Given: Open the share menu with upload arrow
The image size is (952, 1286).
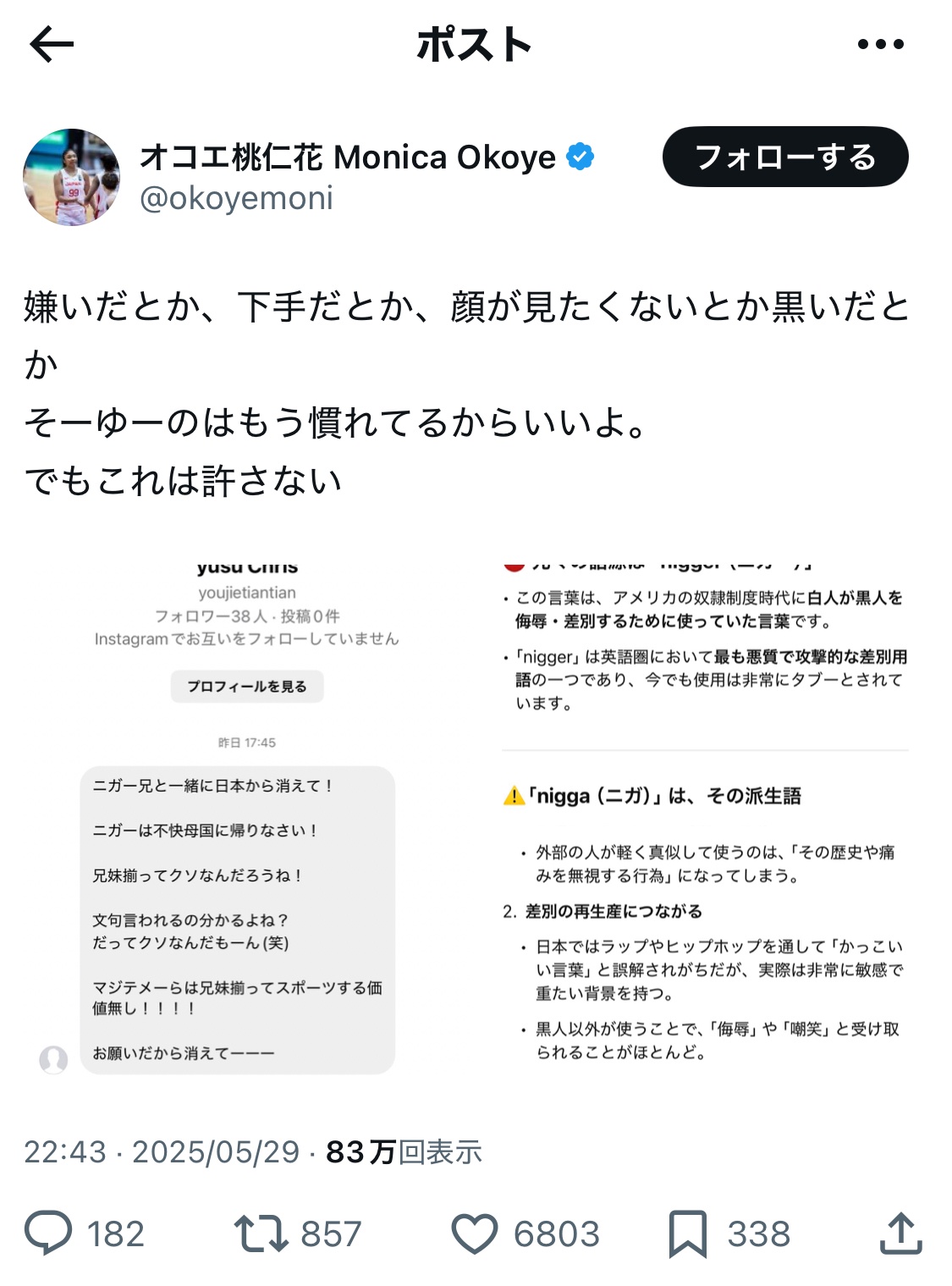Looking at the screenshot, I should click(900, 1233).
